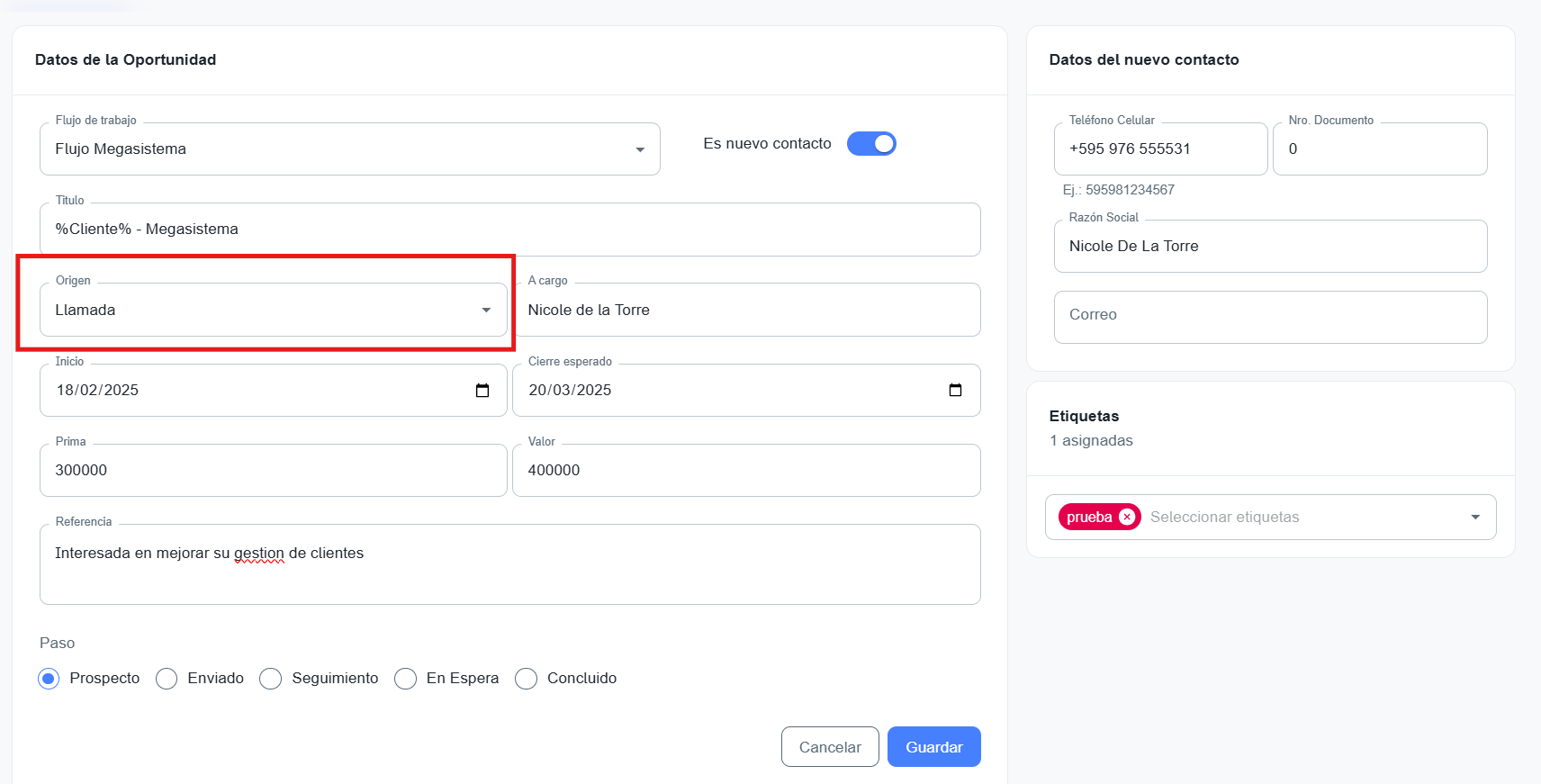Select the Prospecto radio button

[49, 679]
